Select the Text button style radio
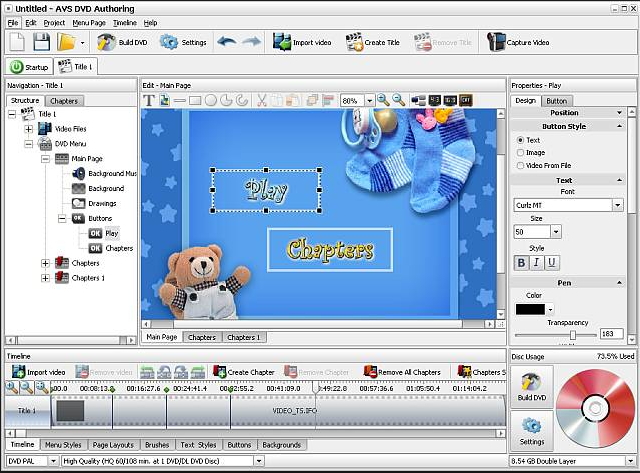The width and height of the screenshot is (640, 473). [521, 140]
